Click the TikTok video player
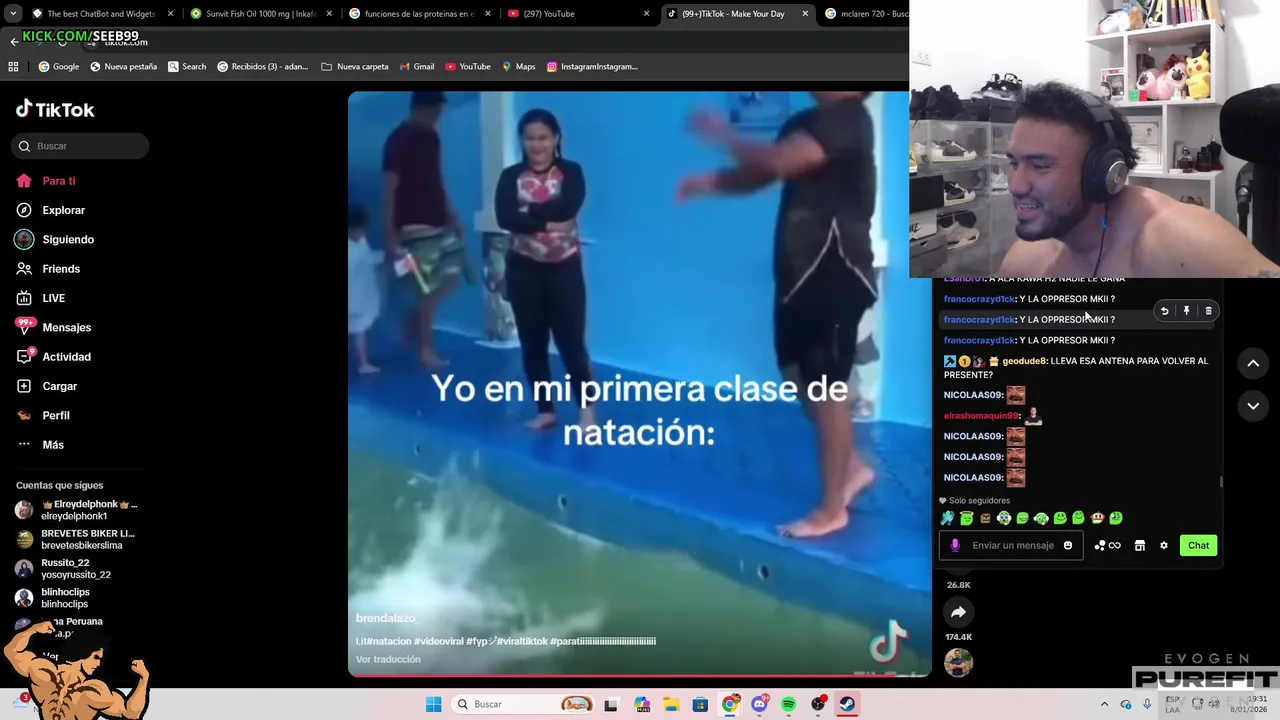The width and height of the screenshot is (1280, 720). (x=640, y=384)
